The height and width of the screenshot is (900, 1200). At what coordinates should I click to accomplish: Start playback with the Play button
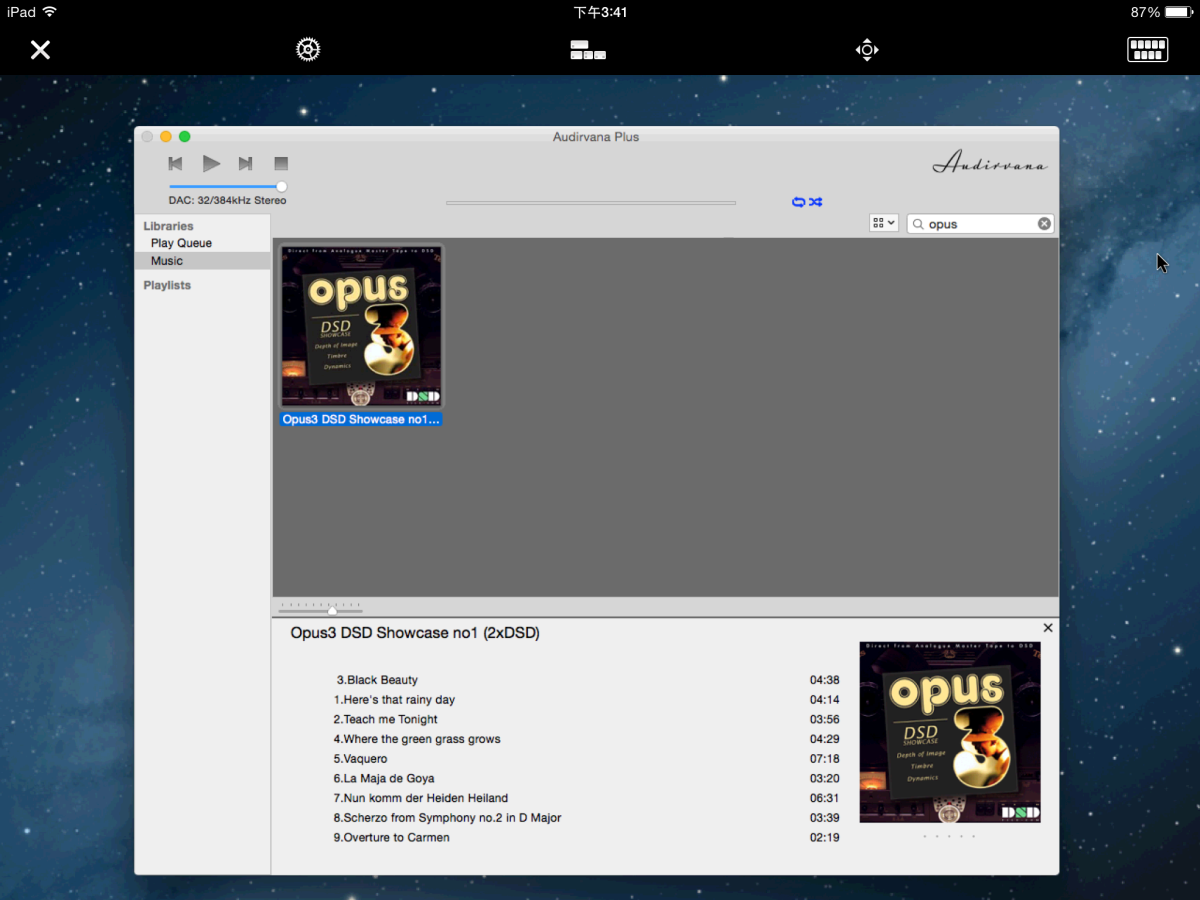pos(211,163)
